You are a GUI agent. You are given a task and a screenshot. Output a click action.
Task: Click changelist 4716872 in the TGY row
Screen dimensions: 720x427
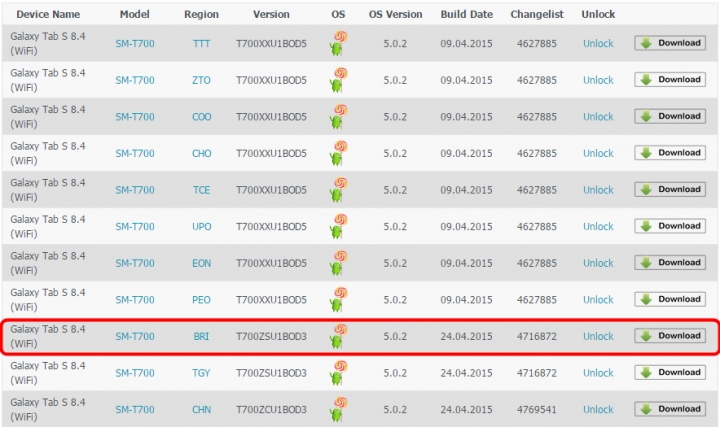(536, 373)
